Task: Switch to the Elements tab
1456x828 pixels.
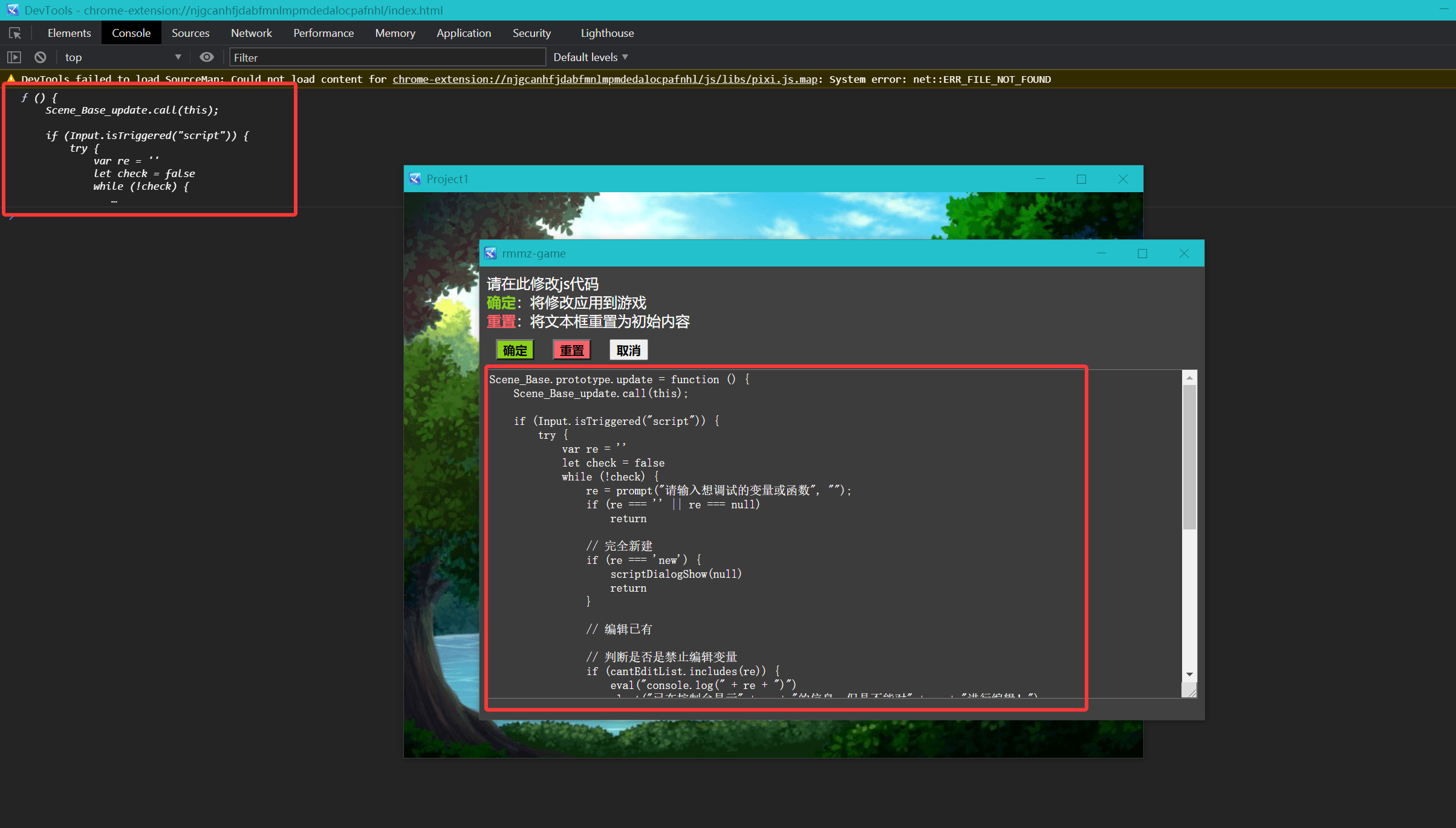Action: click(69, 33)
